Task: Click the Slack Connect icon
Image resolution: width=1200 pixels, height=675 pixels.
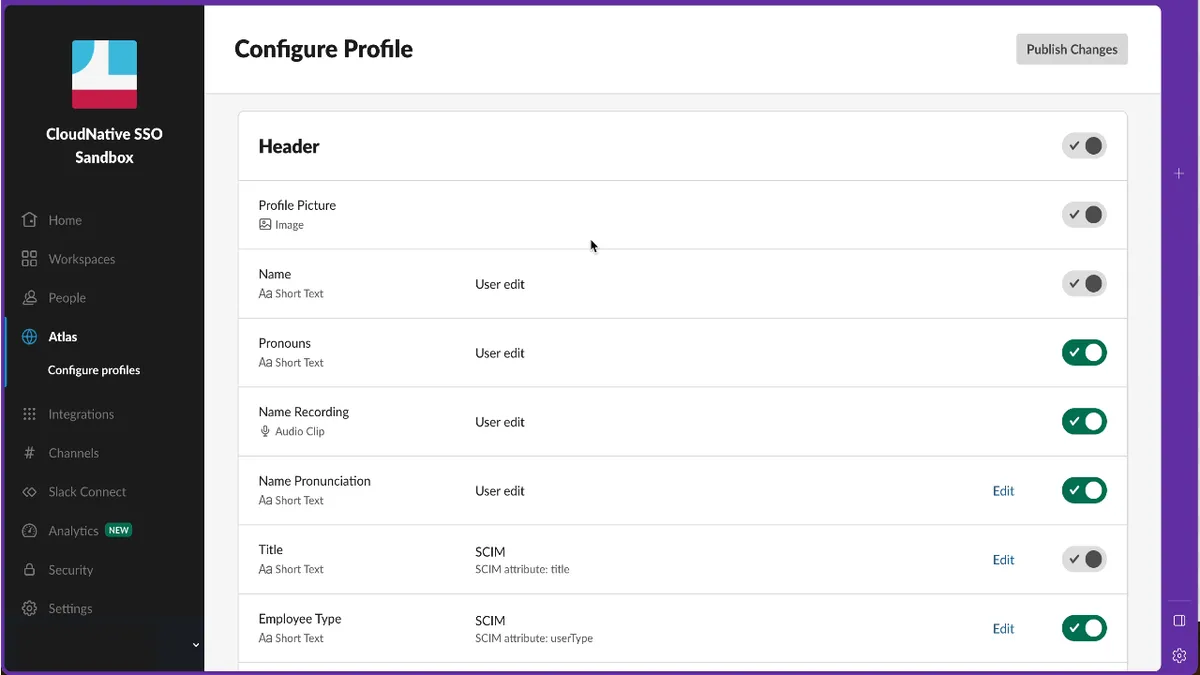Action: tap(29, 492)
